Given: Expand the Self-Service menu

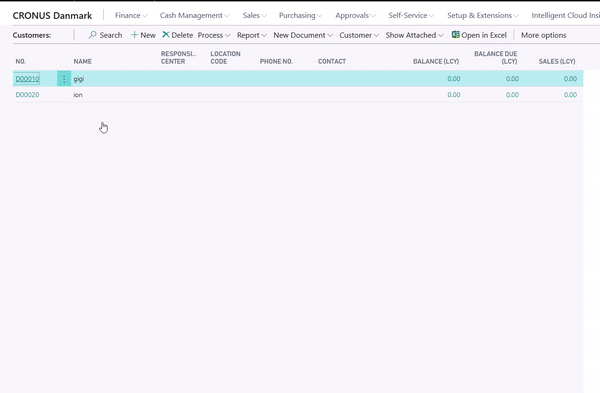Looking at the screenshot, I should pyautogui.click(x=411, y=15).
